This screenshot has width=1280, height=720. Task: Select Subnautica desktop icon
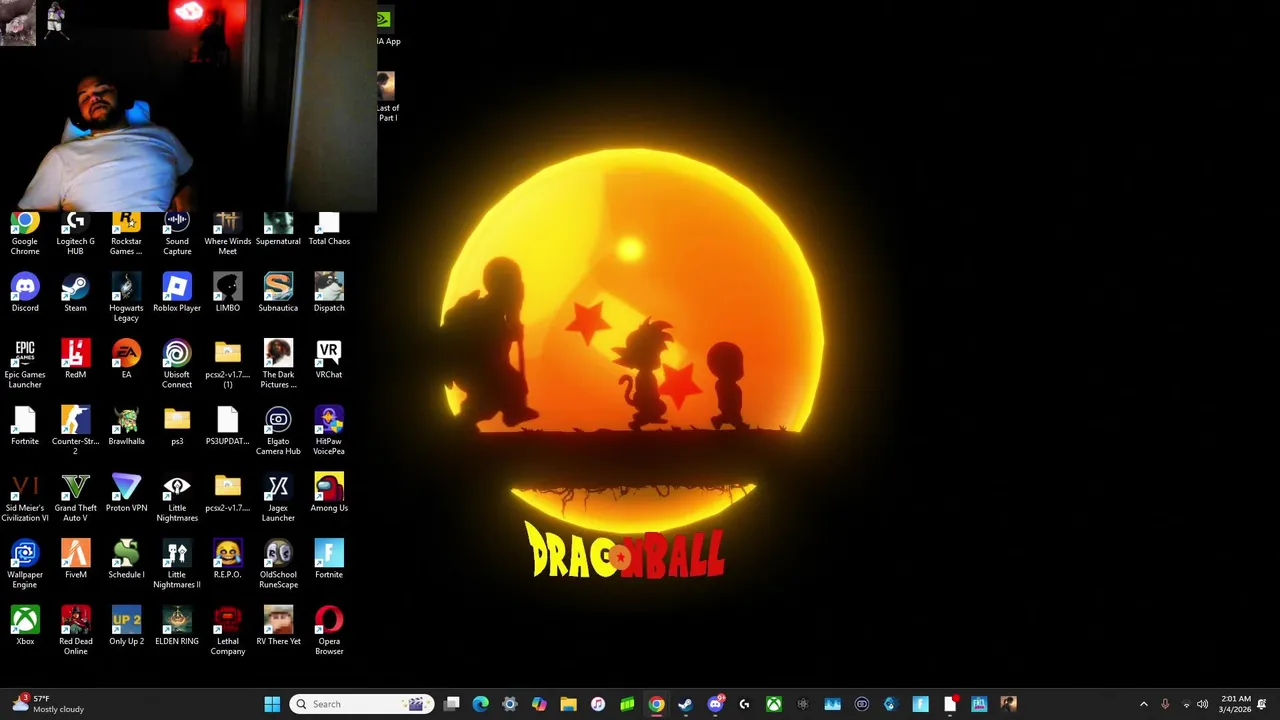tap(278, 293)
